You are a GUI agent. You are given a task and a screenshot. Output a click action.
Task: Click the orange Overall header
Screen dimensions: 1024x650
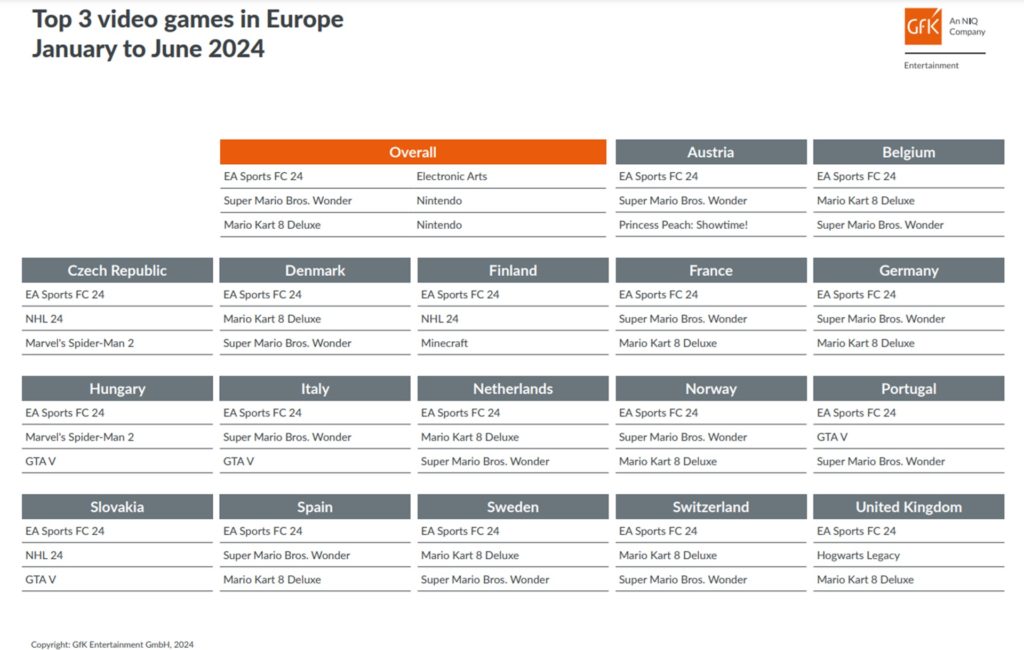pyautogui.click(x=412, y=152)
